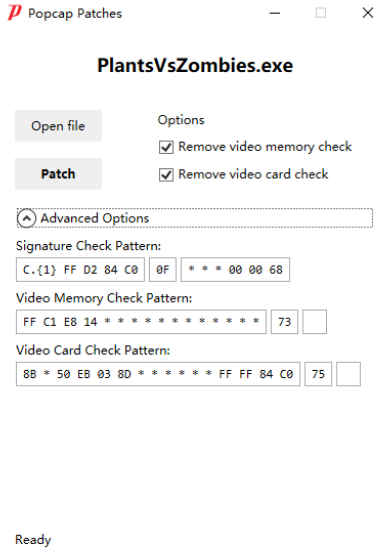
Task: Click the disabled maximize window button
Action: pos(321,13)
